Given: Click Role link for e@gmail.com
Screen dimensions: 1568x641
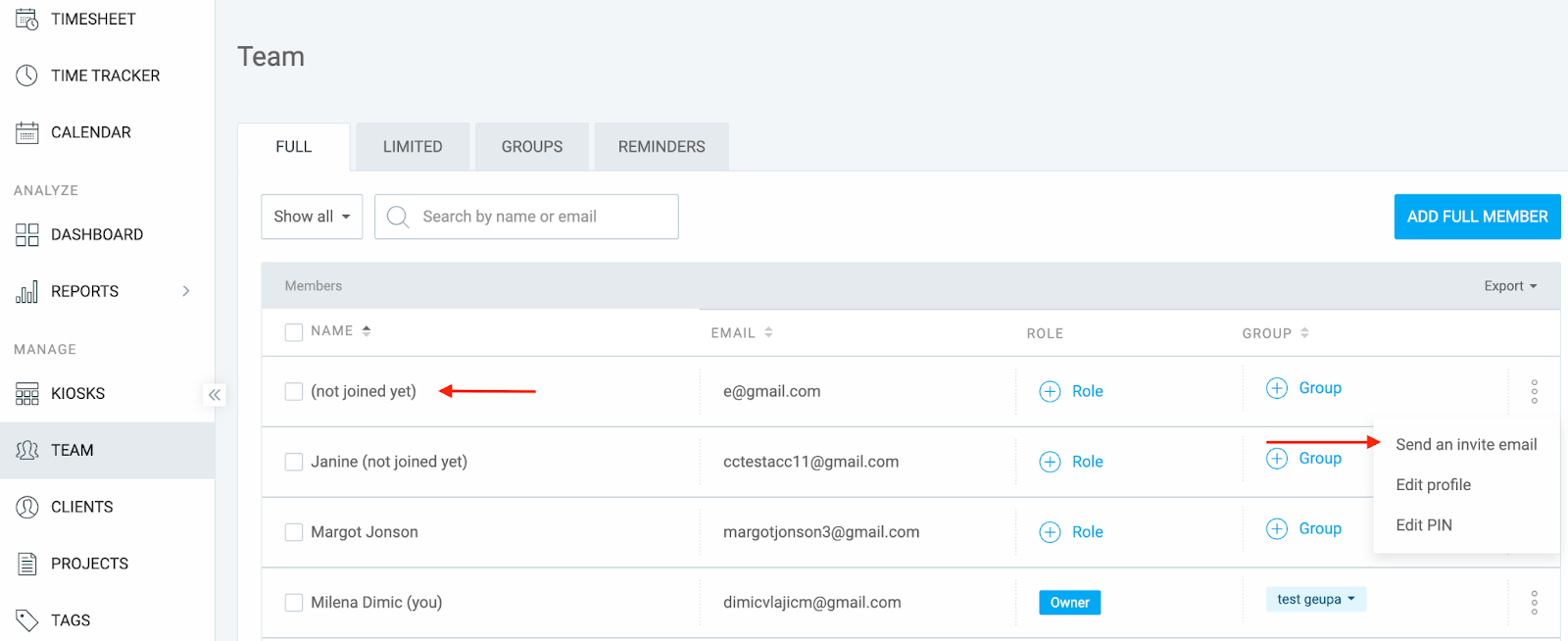Looking at the screenshot, I should point(1088,391).
